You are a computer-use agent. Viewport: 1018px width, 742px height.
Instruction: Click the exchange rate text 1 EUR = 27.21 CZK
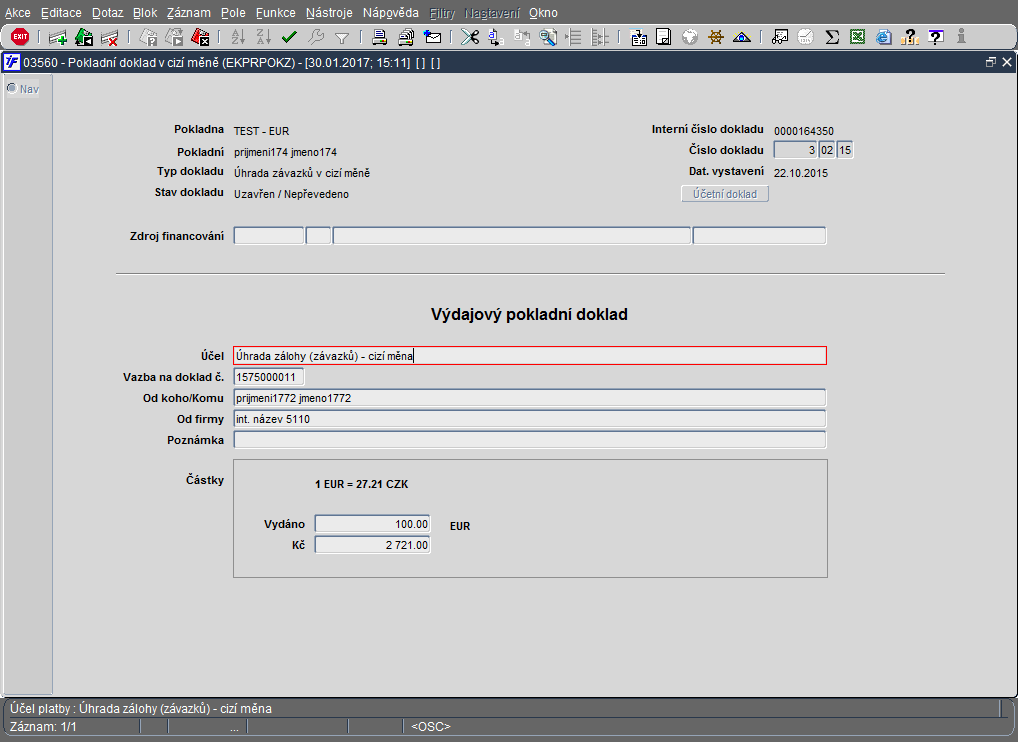[362, 484]
